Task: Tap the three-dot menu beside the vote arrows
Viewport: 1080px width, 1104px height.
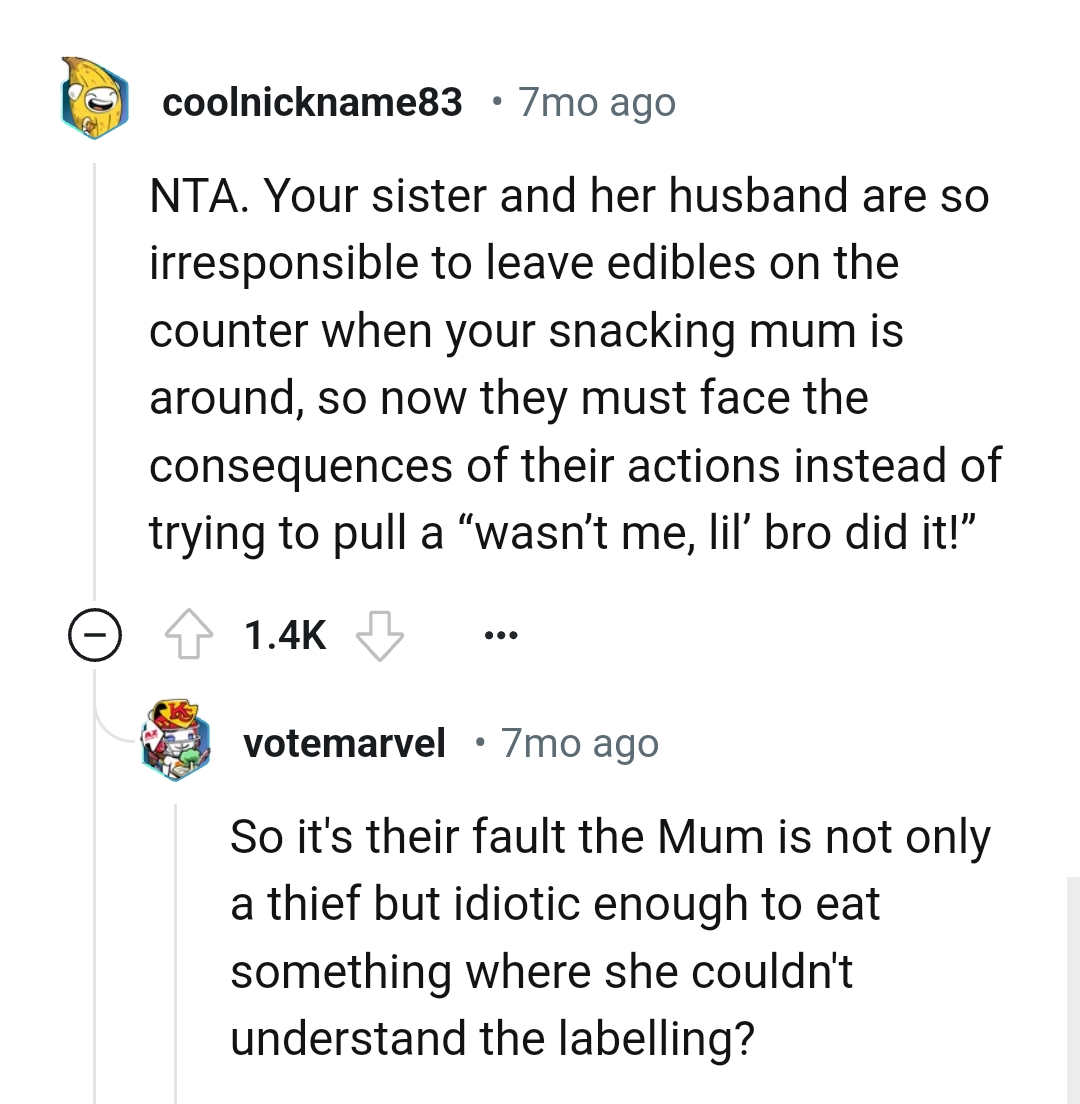Action: pos(501,633)
